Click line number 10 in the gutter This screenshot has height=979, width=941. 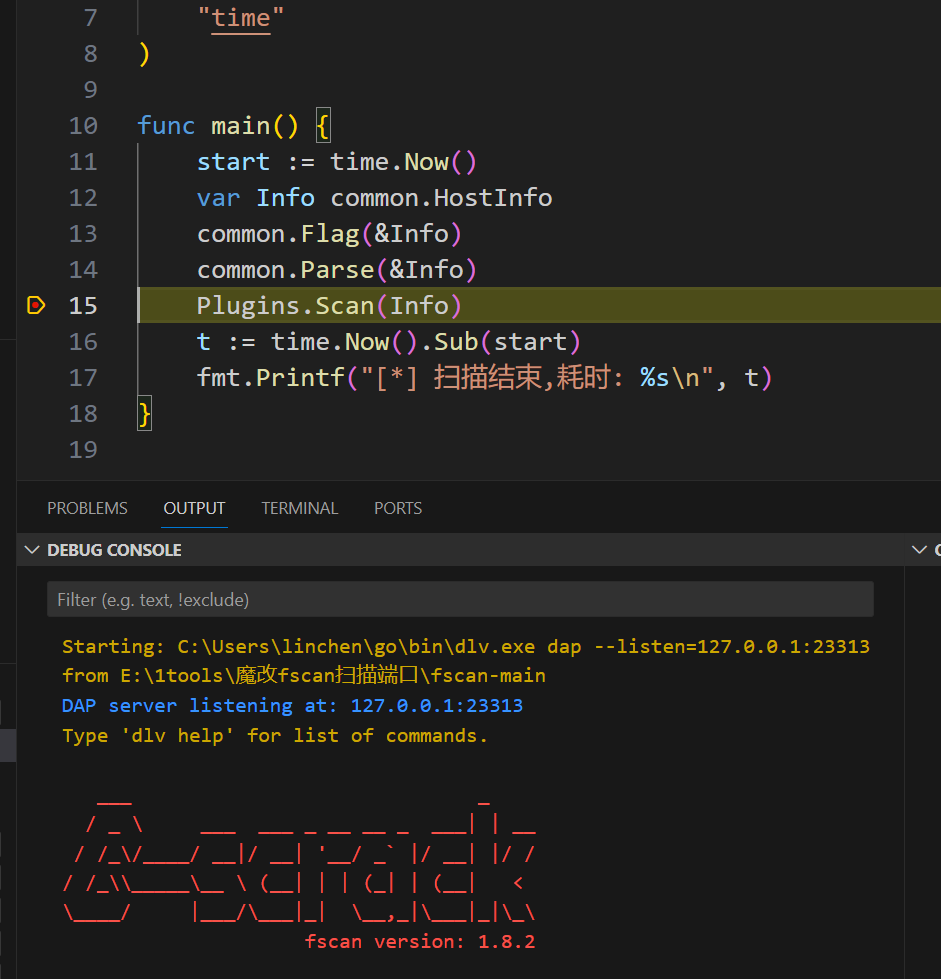[x=83, y=126]
